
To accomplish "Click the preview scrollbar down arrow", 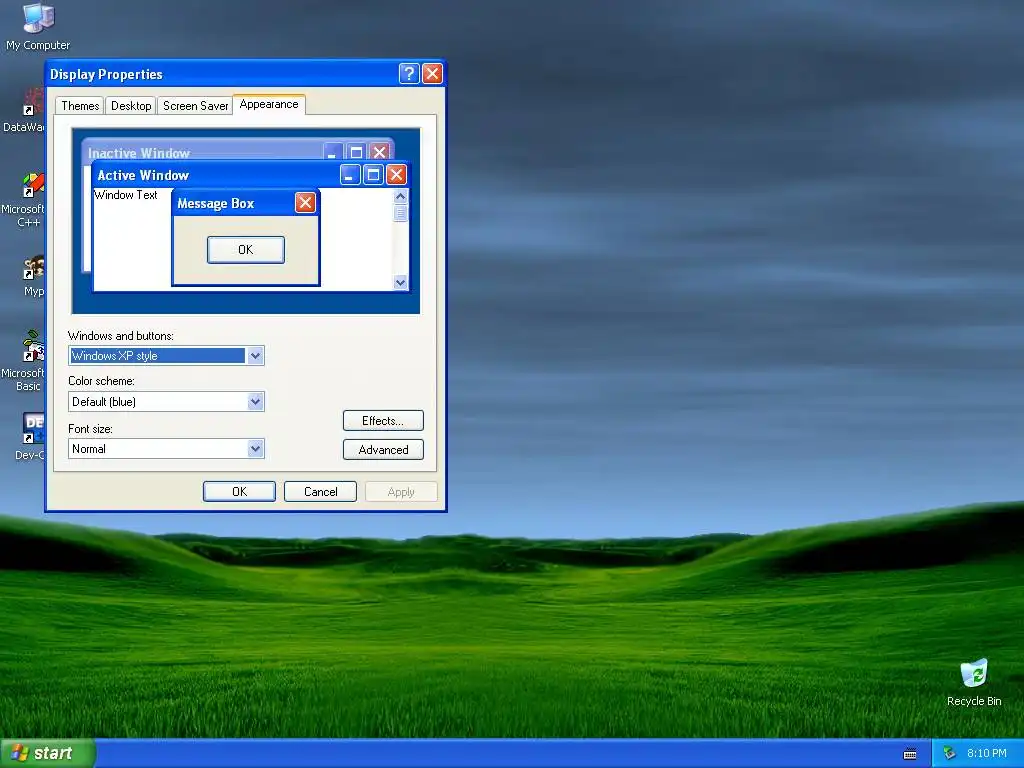I will point(400,282).
